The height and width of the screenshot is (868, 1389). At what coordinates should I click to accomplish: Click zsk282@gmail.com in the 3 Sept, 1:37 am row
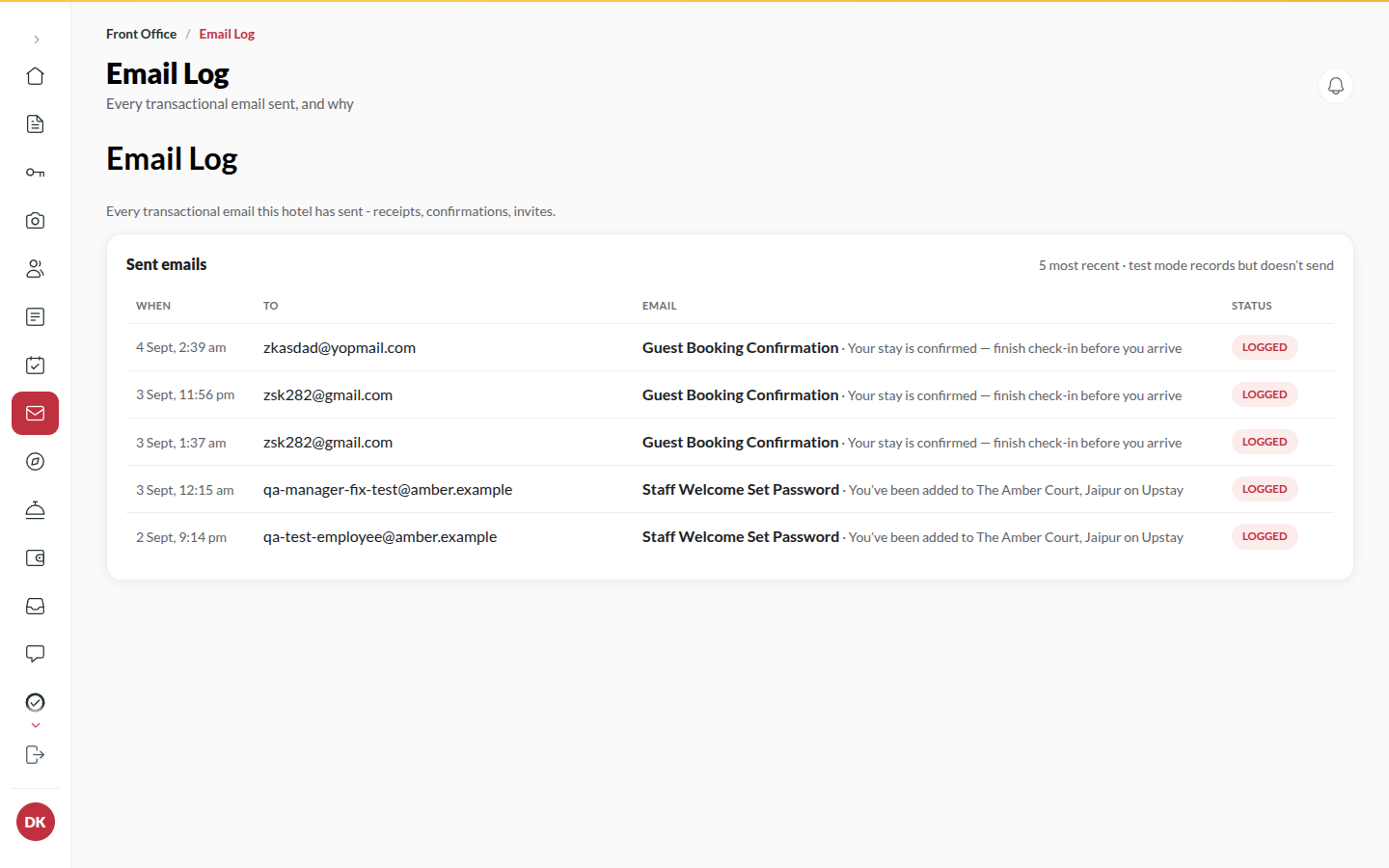(328, 443)
